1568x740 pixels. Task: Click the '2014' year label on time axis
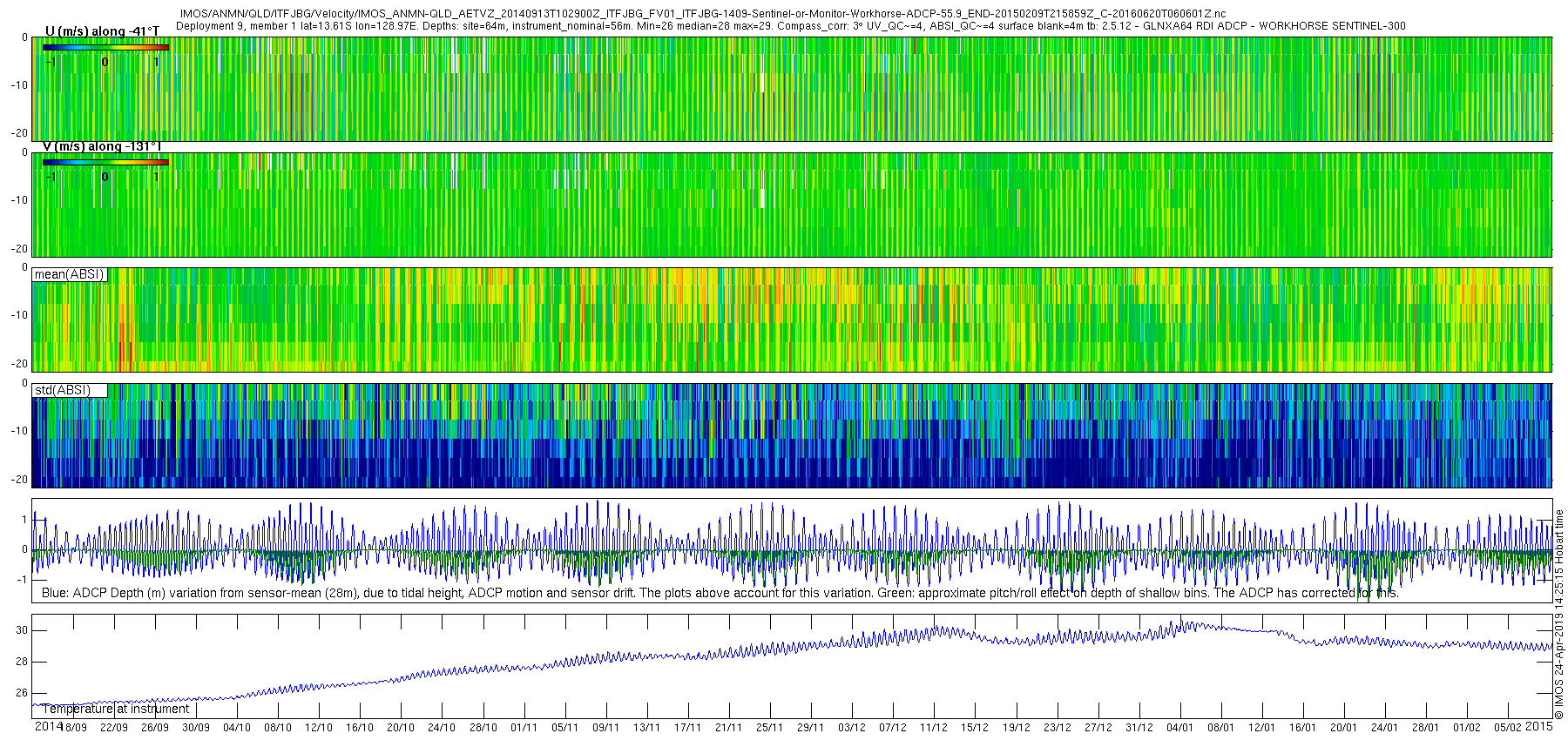(48, 726)
